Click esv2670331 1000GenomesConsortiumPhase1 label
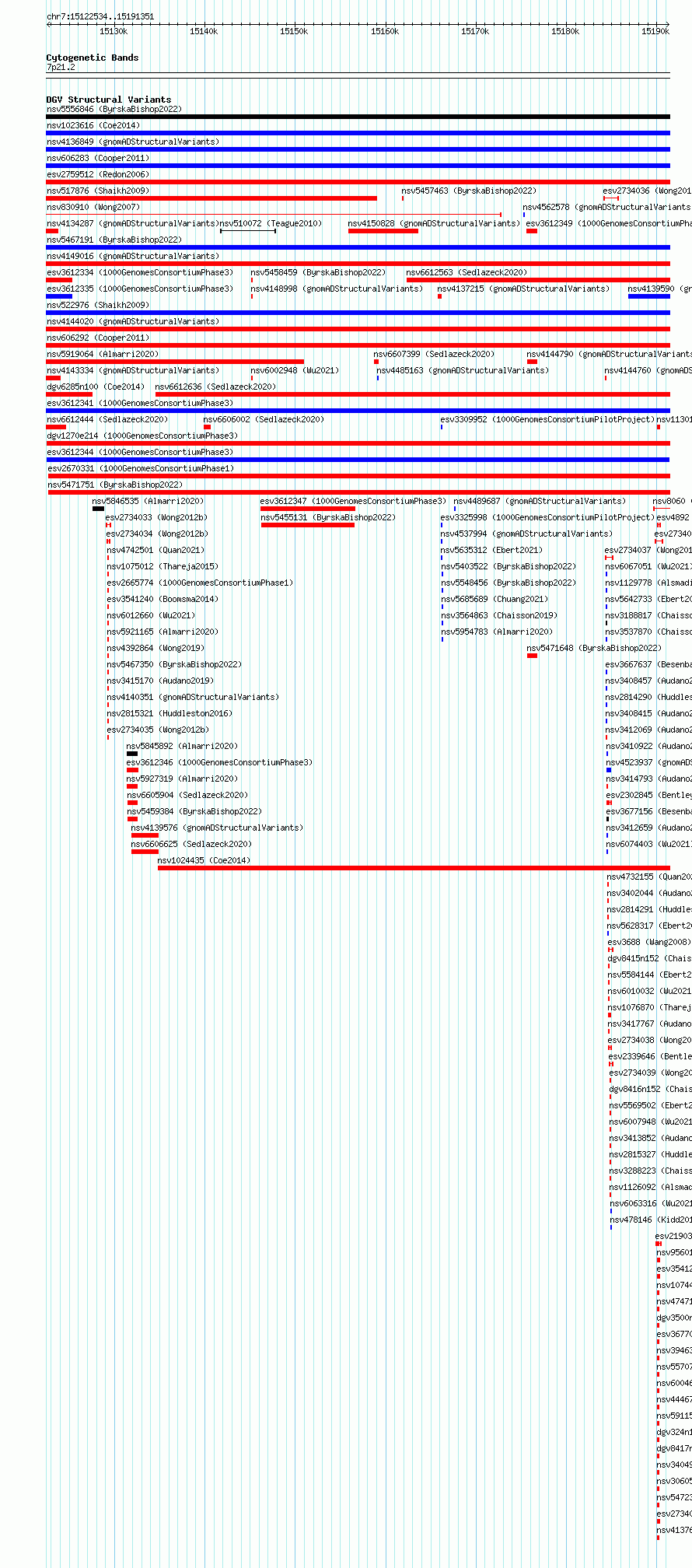The height and width of the screenshot is (1568, 692). [x=140, y=468]
